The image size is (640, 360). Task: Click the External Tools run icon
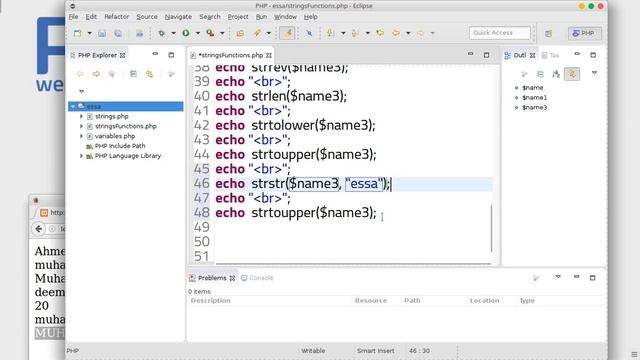click(210, 33)
